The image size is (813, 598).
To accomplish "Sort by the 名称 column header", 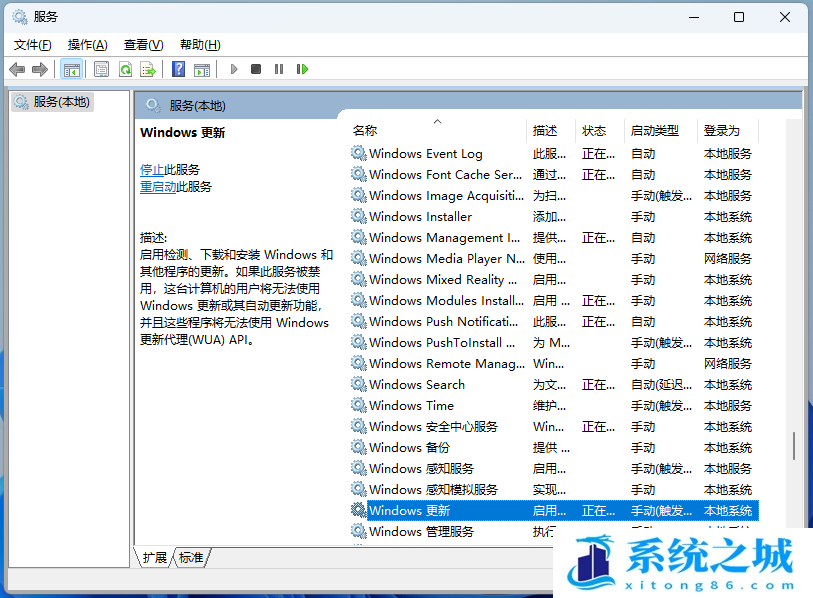I will 438,130.
